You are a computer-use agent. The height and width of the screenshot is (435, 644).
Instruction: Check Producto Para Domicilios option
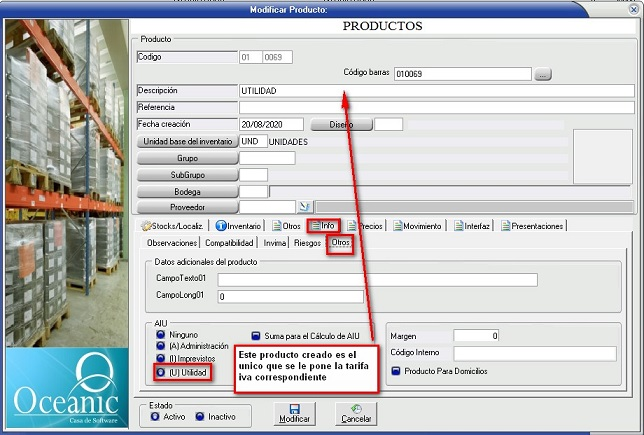396,371
